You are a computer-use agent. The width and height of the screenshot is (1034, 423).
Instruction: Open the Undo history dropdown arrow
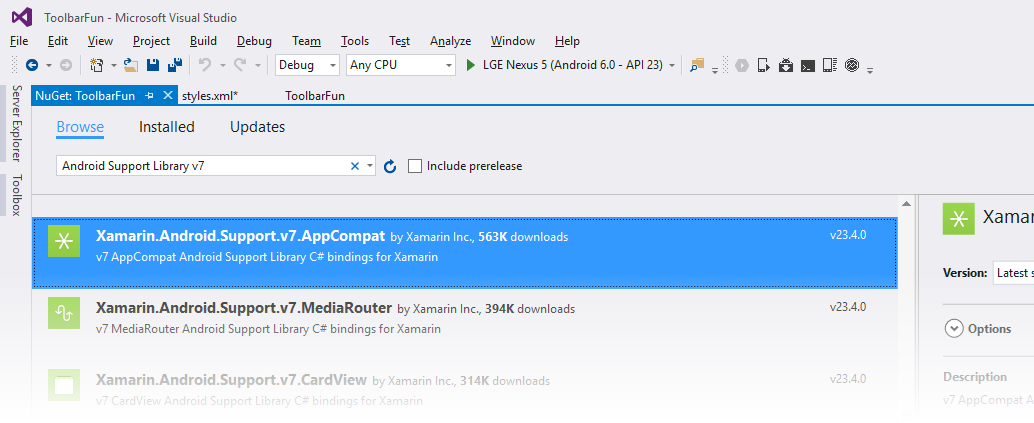(222, 65)
